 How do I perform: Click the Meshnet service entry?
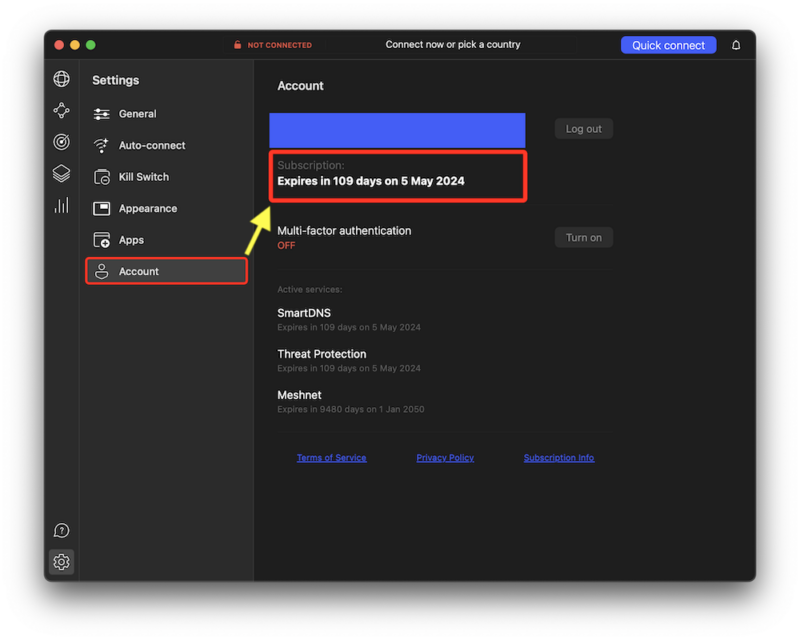pos(351,401)
